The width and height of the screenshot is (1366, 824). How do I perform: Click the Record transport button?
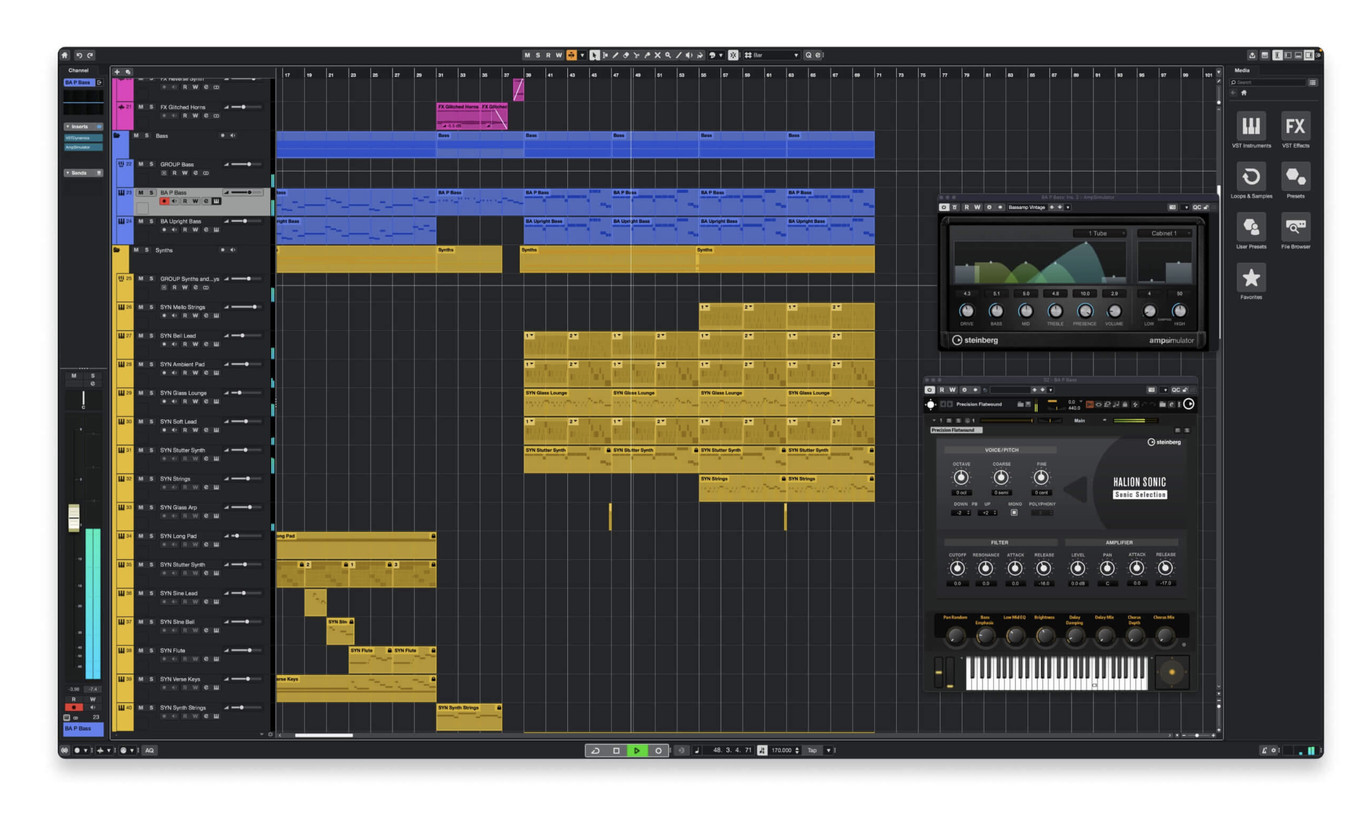[658, 750]
